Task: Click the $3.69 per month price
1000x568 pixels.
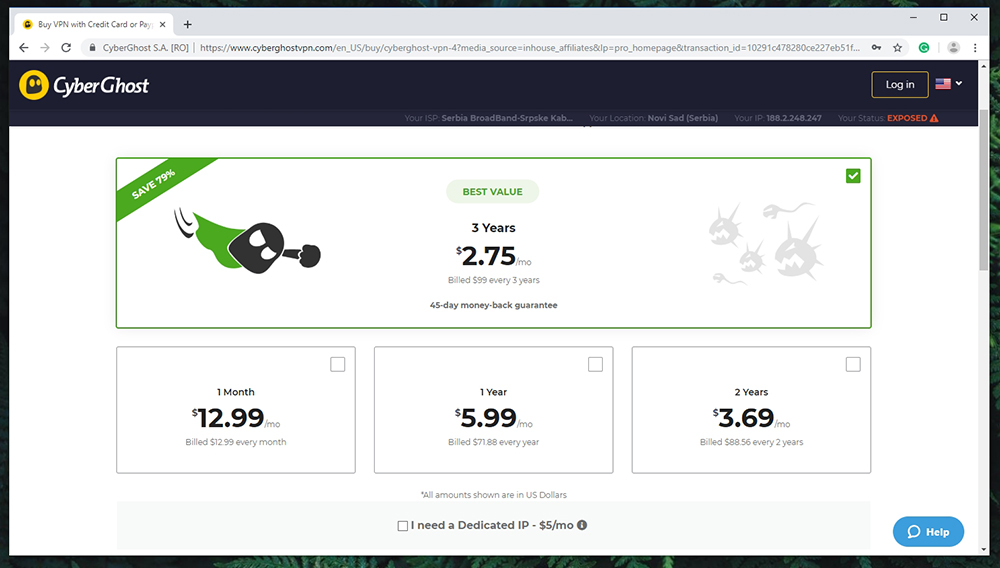Action: (x=751, y=418)
